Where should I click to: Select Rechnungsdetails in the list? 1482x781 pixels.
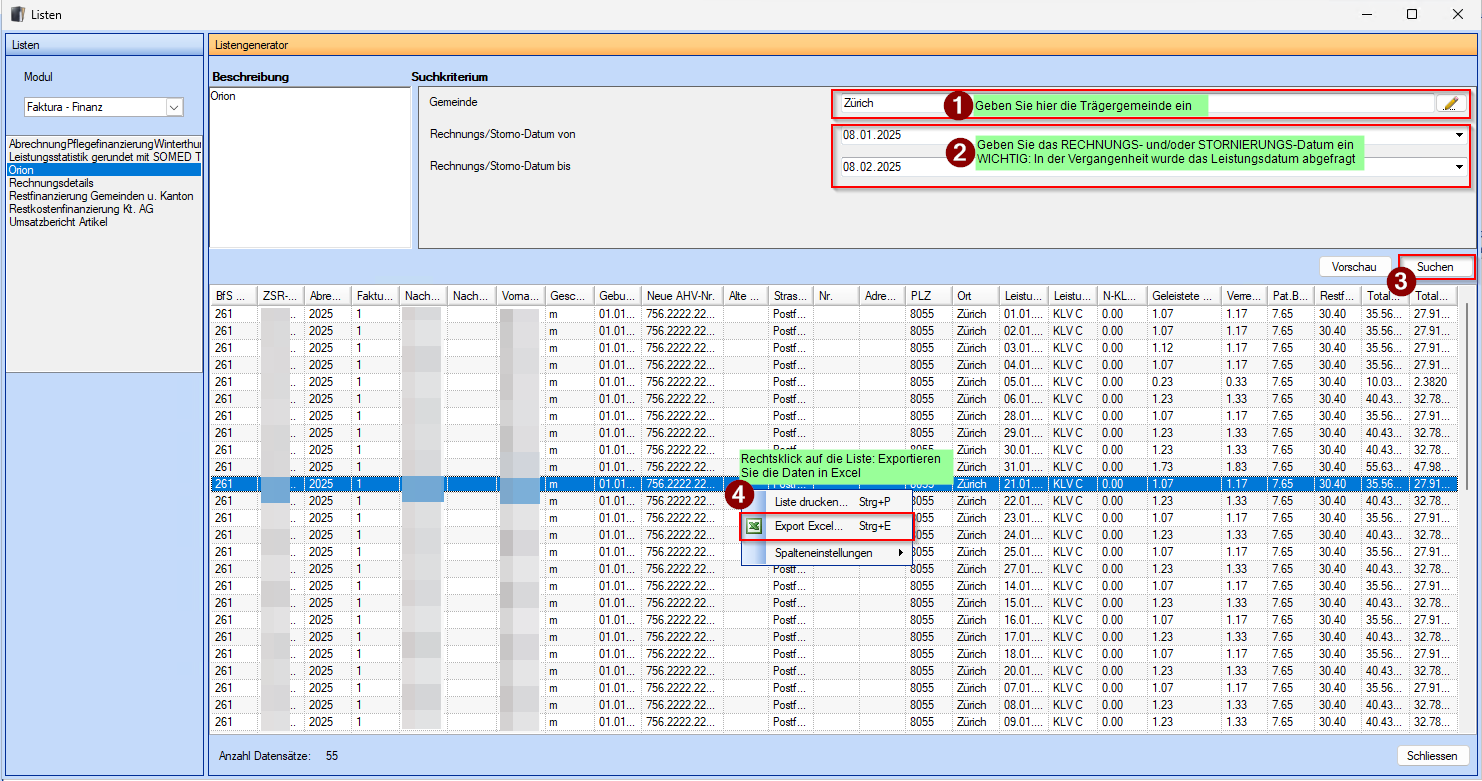[51, 183]
